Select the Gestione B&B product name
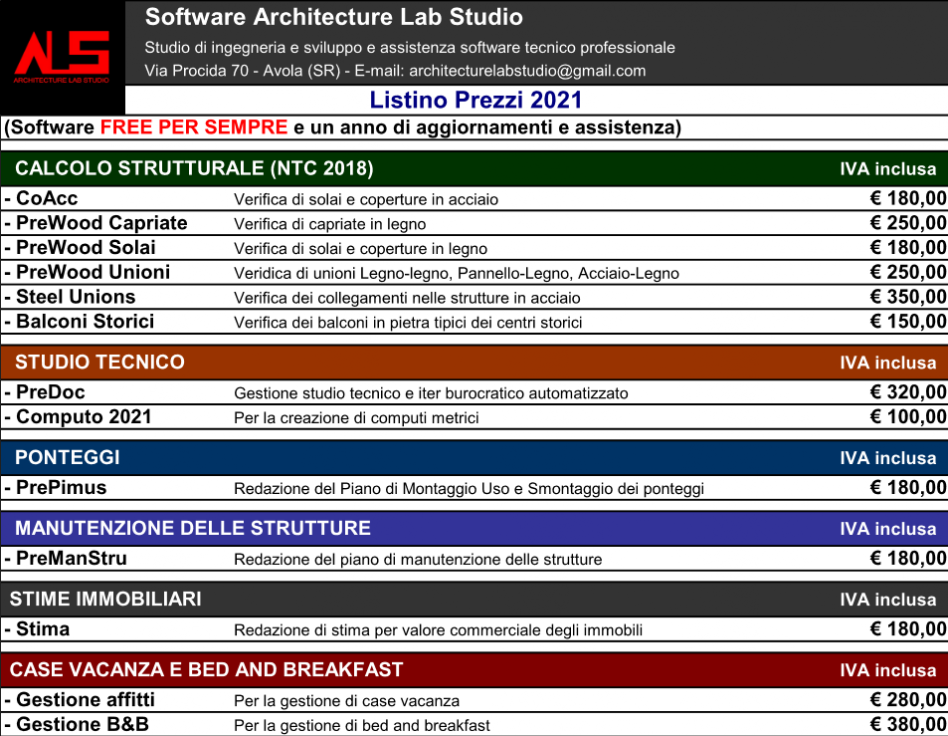 pos(82,725)
